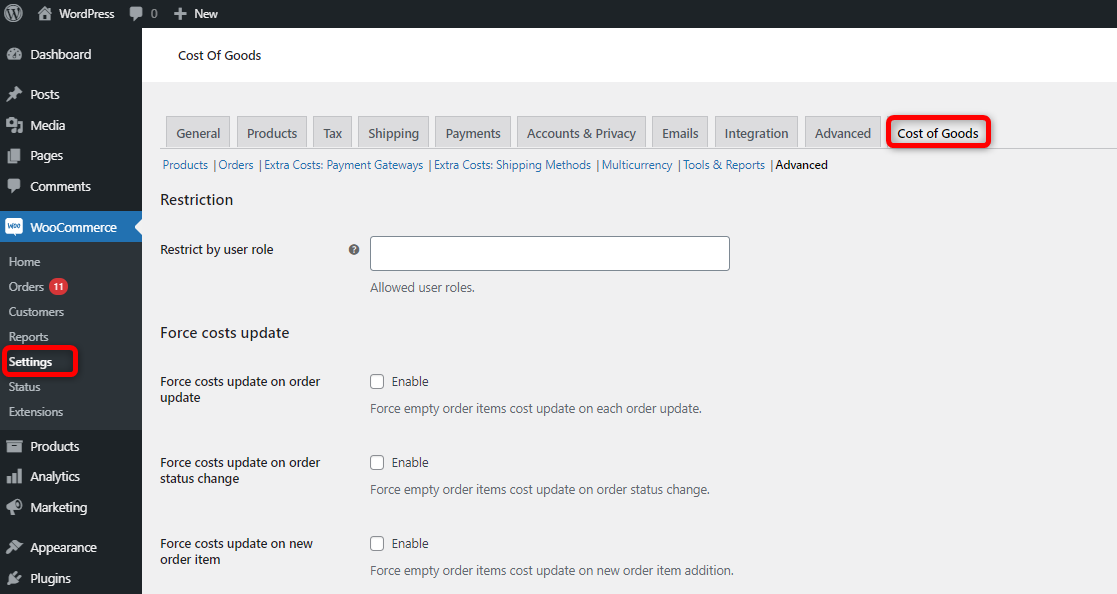Open the Tools & Reports link
The height and width of the screenshot is (594, 1117).
coord(723,164)
